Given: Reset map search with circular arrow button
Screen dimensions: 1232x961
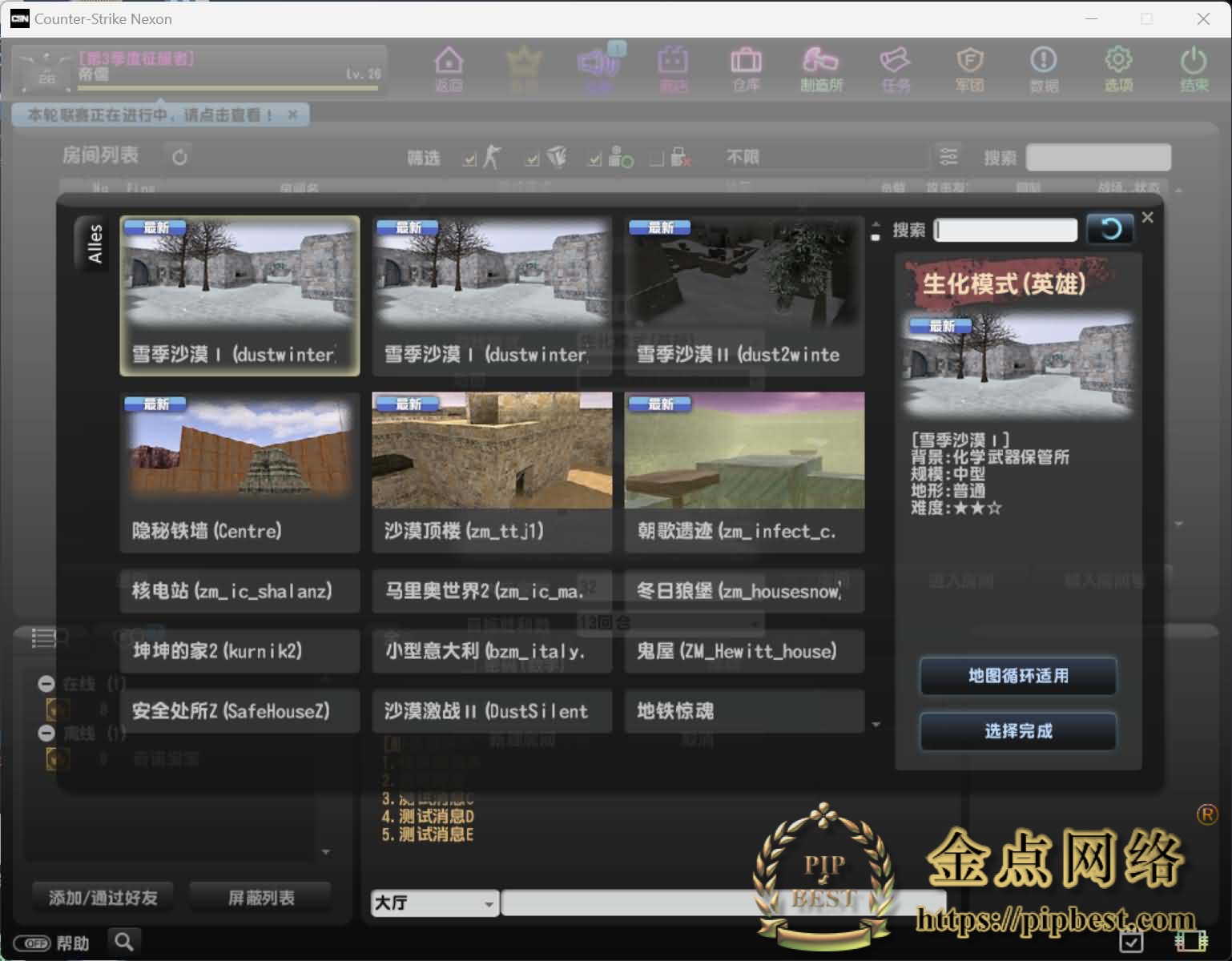Looking at the screenshot, I should pyautogui.click(x=1110, y=230).
